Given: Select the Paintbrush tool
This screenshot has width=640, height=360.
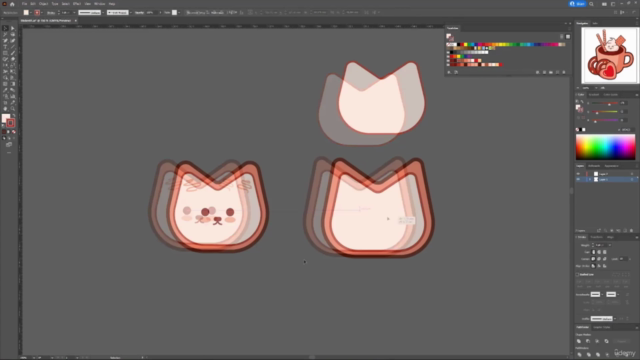Looking at the screenshot, I should [13, 53].
